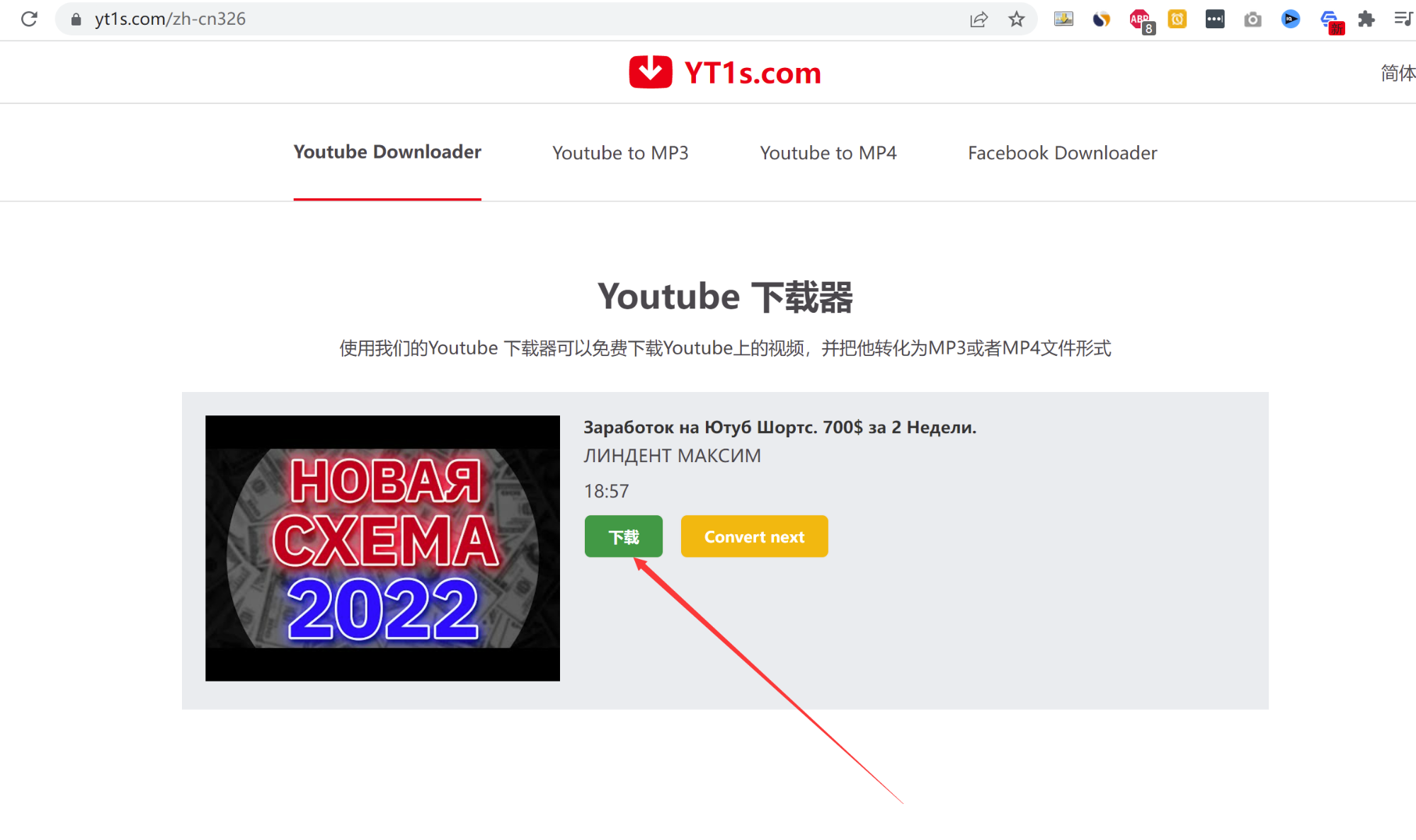Image resolution: width=1416 pixels, height=840 pixels.
Task: Click the channel name ЛИНДЕНТ МАКСИМ
Action: [672, 456]
